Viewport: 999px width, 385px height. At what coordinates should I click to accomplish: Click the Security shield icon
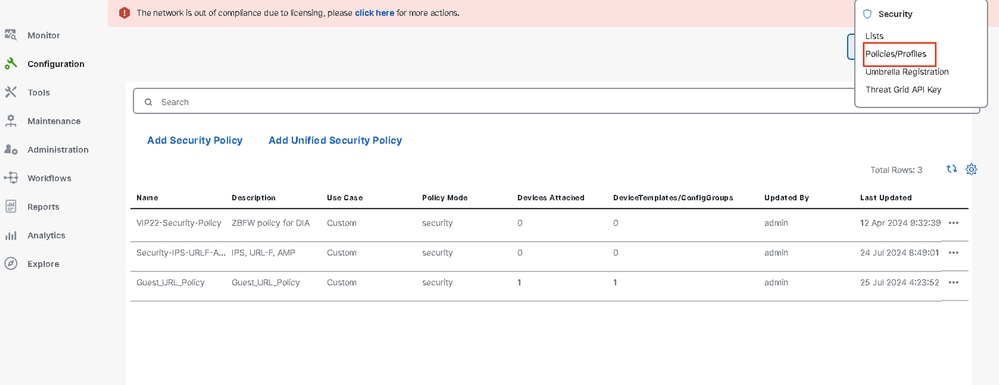(x=867, y=14)
